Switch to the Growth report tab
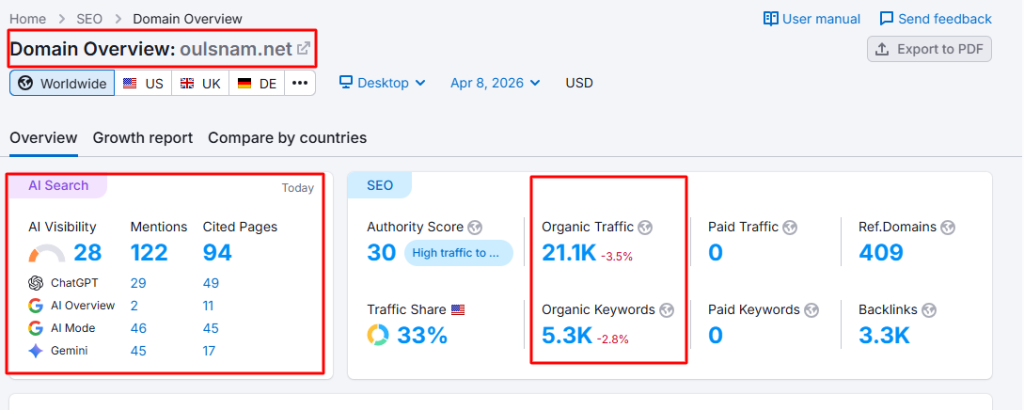 point(142,138)
